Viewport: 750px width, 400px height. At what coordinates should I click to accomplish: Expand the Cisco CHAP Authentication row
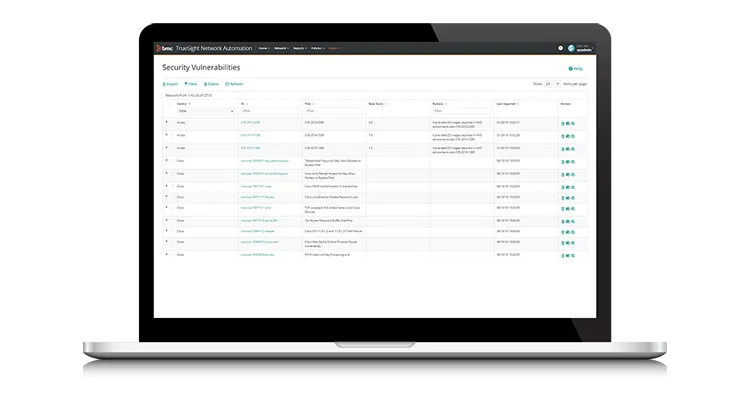(166, 186)
